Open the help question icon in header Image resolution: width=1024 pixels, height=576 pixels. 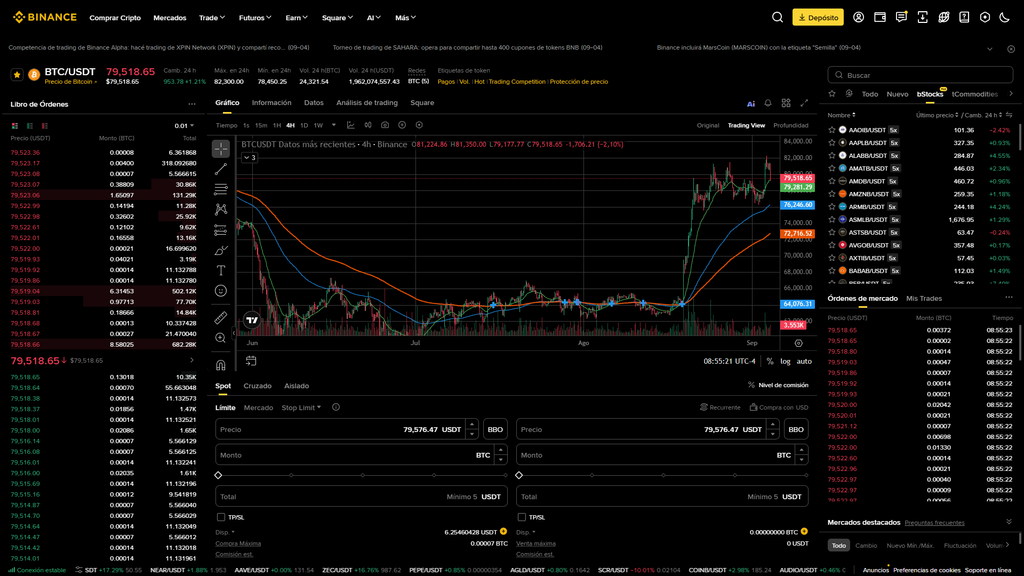click(964, 18)
